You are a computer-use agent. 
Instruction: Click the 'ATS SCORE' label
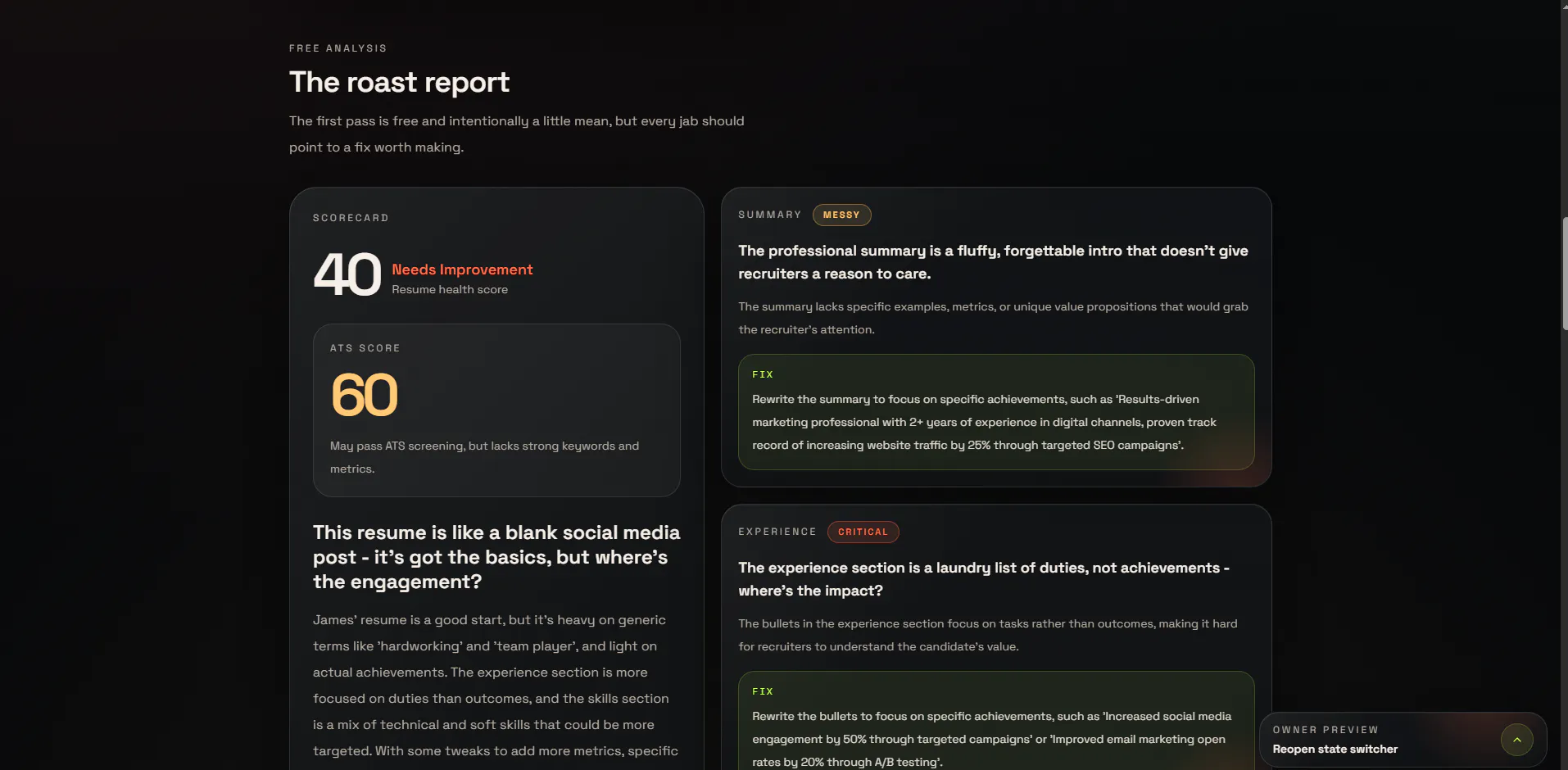point(365,348)
